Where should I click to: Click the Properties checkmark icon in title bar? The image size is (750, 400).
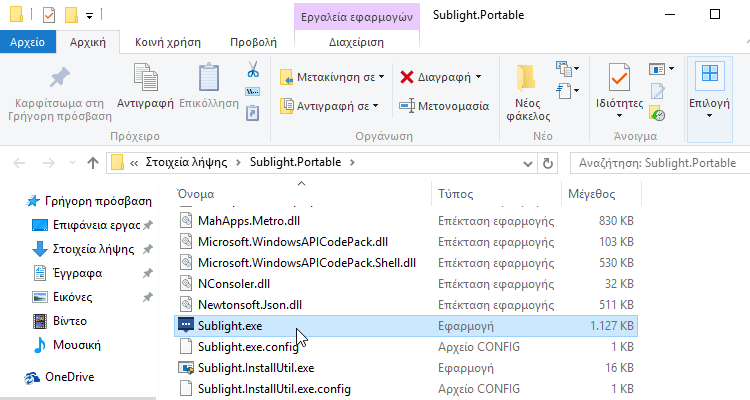point(49,15)
